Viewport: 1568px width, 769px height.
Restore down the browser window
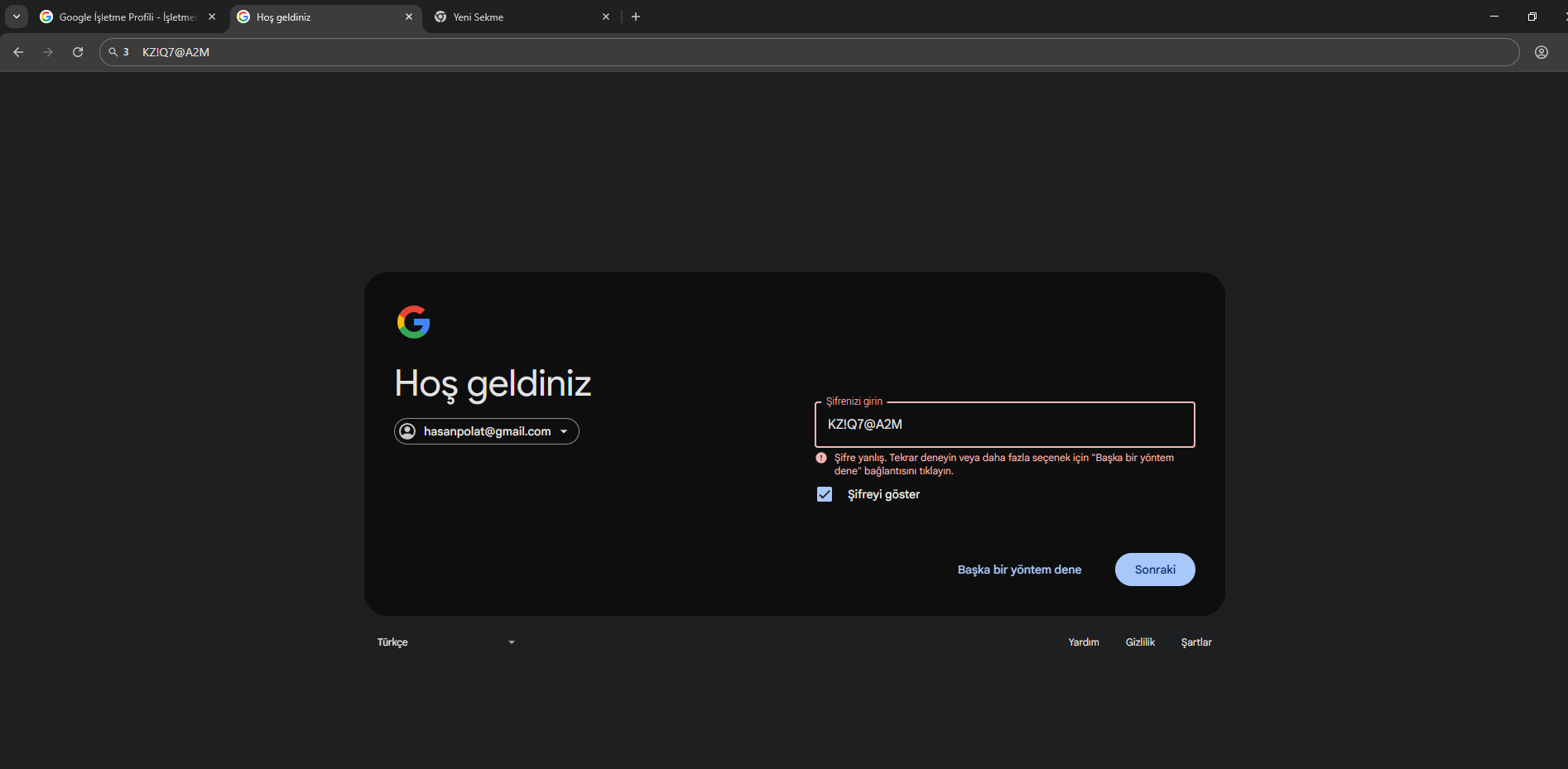[1532, 17]
